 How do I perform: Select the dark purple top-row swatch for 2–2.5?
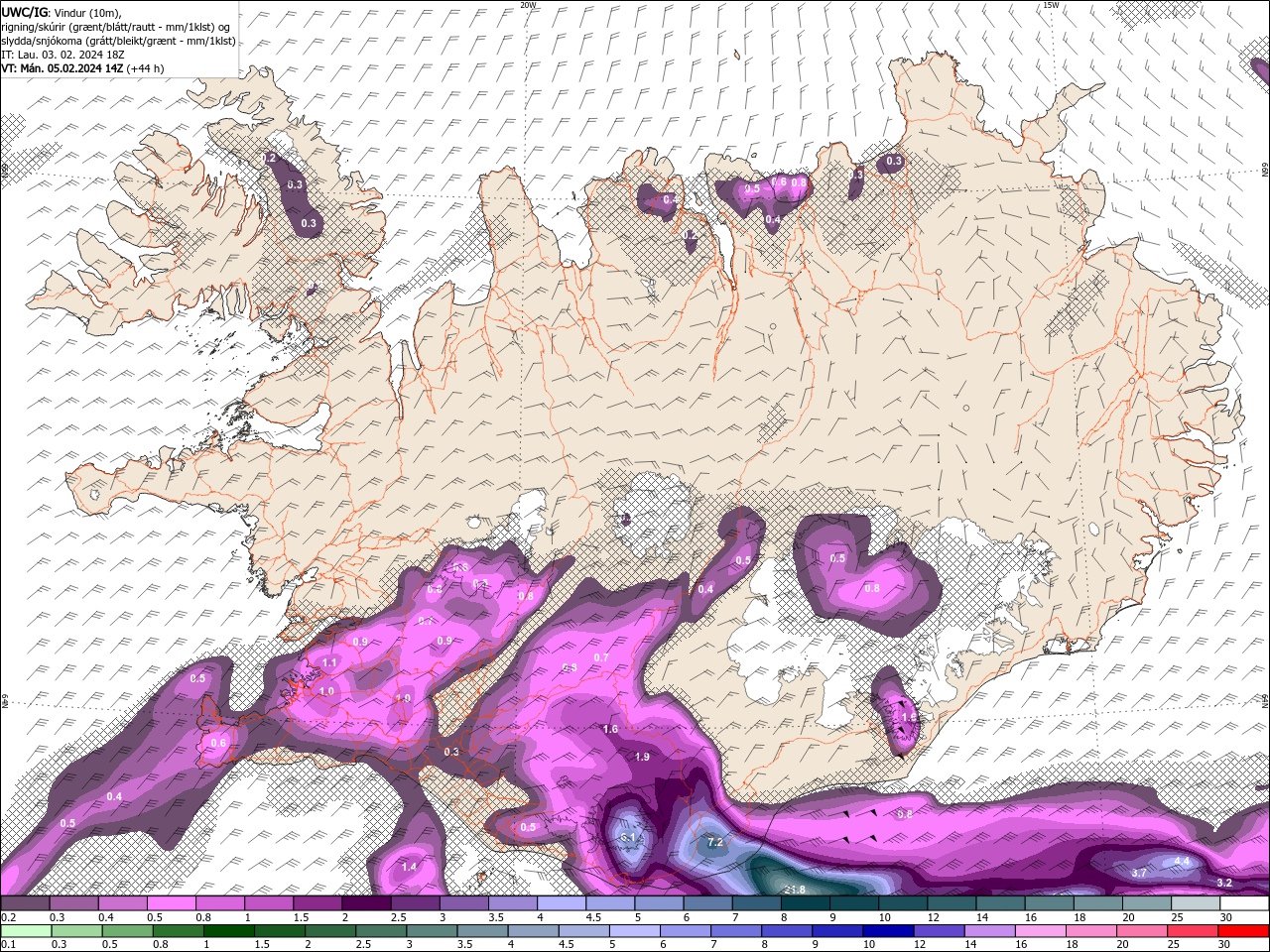click(x=365, y=903)
